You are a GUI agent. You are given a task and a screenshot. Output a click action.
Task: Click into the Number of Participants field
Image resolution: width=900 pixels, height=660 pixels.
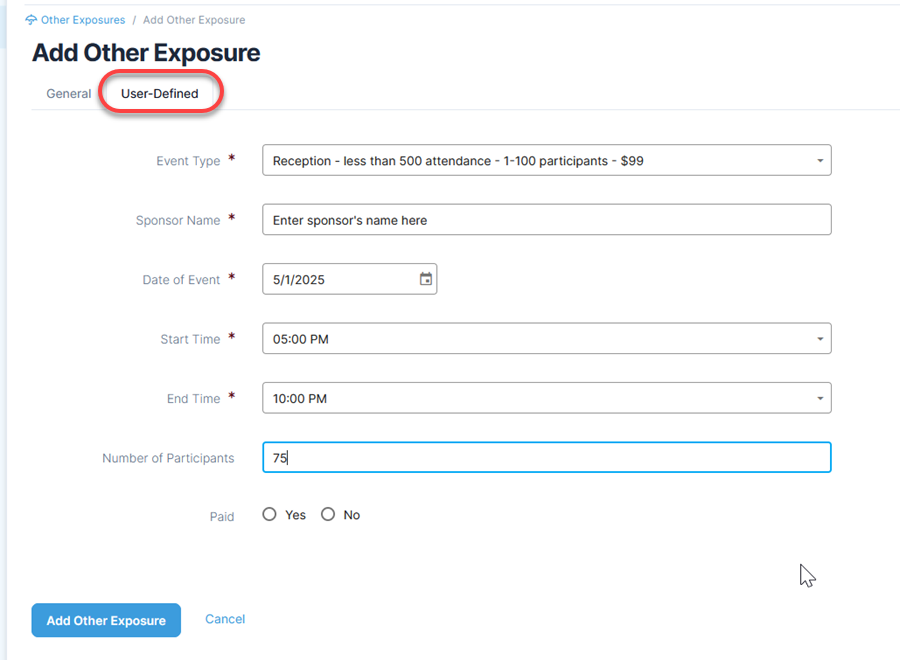click(546, 457)
